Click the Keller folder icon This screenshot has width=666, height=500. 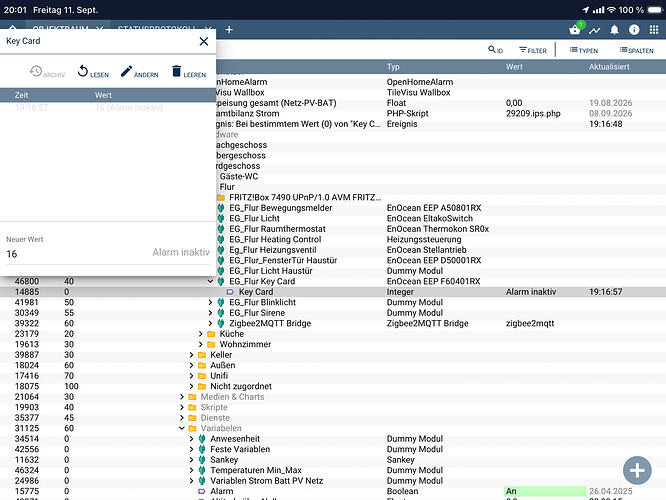click(x=202, y=355)
